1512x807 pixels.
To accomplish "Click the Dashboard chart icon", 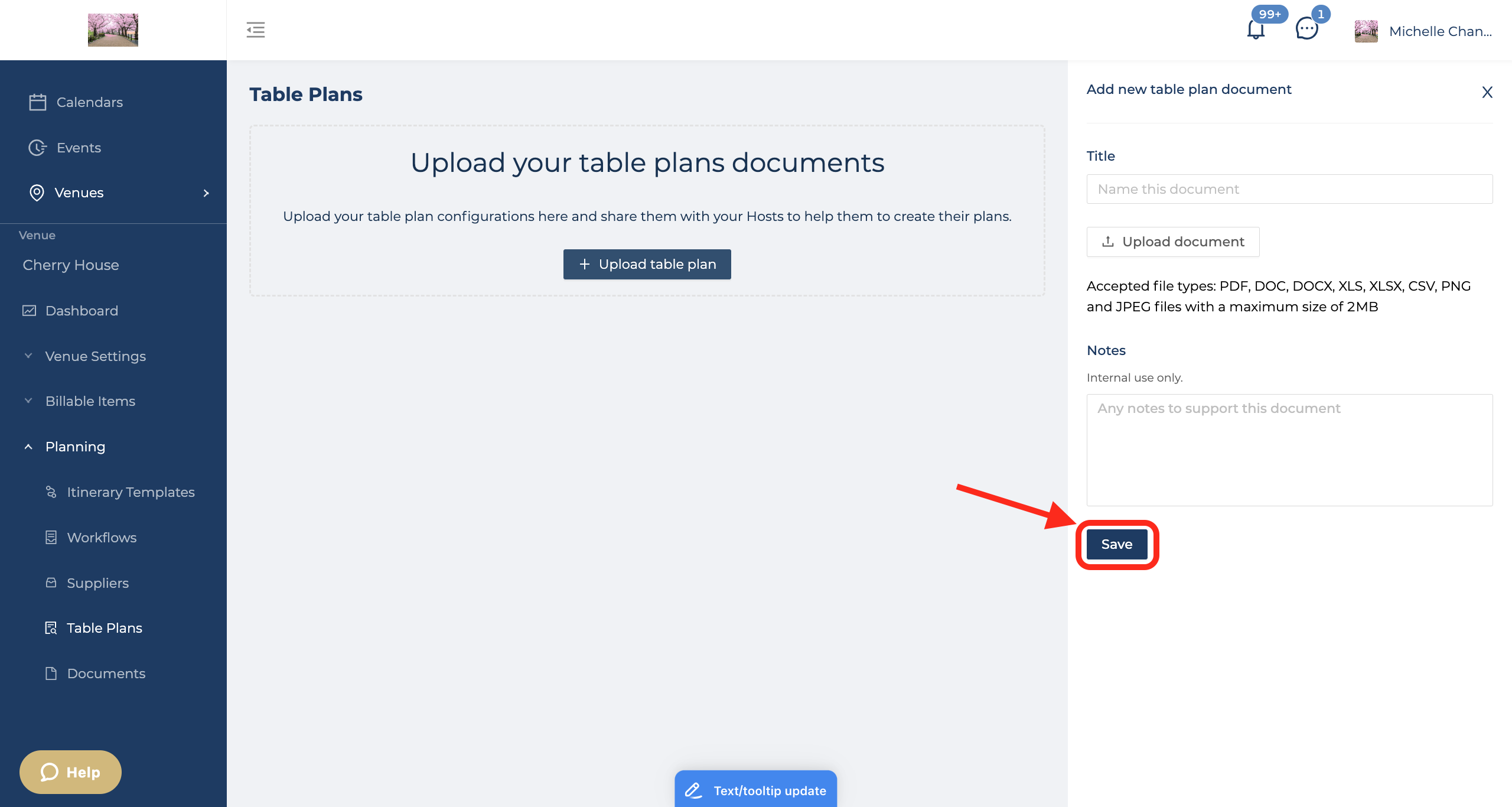I will click(x=30, y=311).
